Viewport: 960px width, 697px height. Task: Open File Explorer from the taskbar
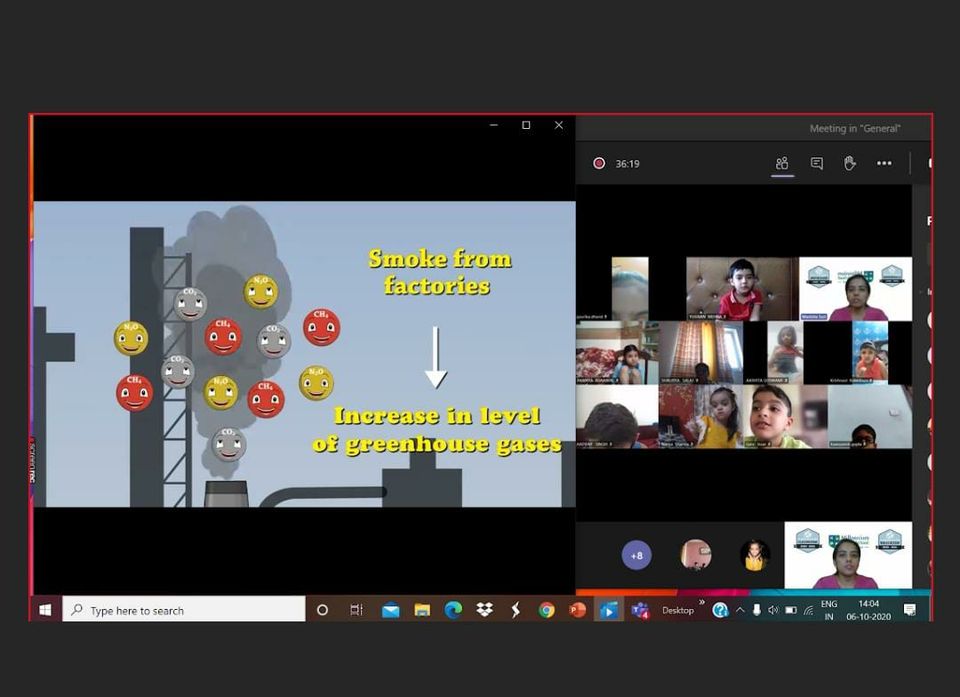[x=422, y=610]
